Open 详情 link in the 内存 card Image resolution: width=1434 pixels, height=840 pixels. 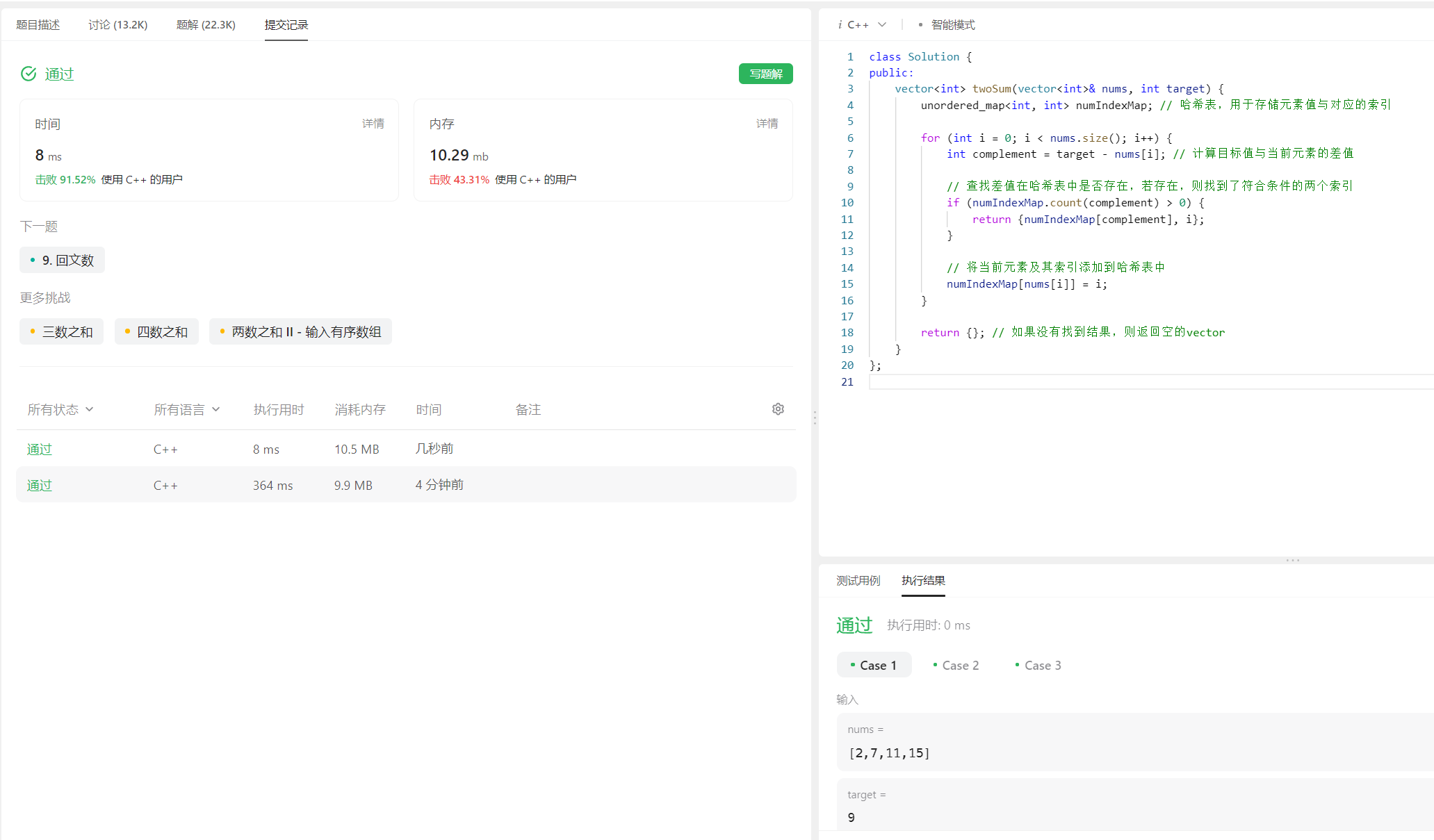point(767,124)
